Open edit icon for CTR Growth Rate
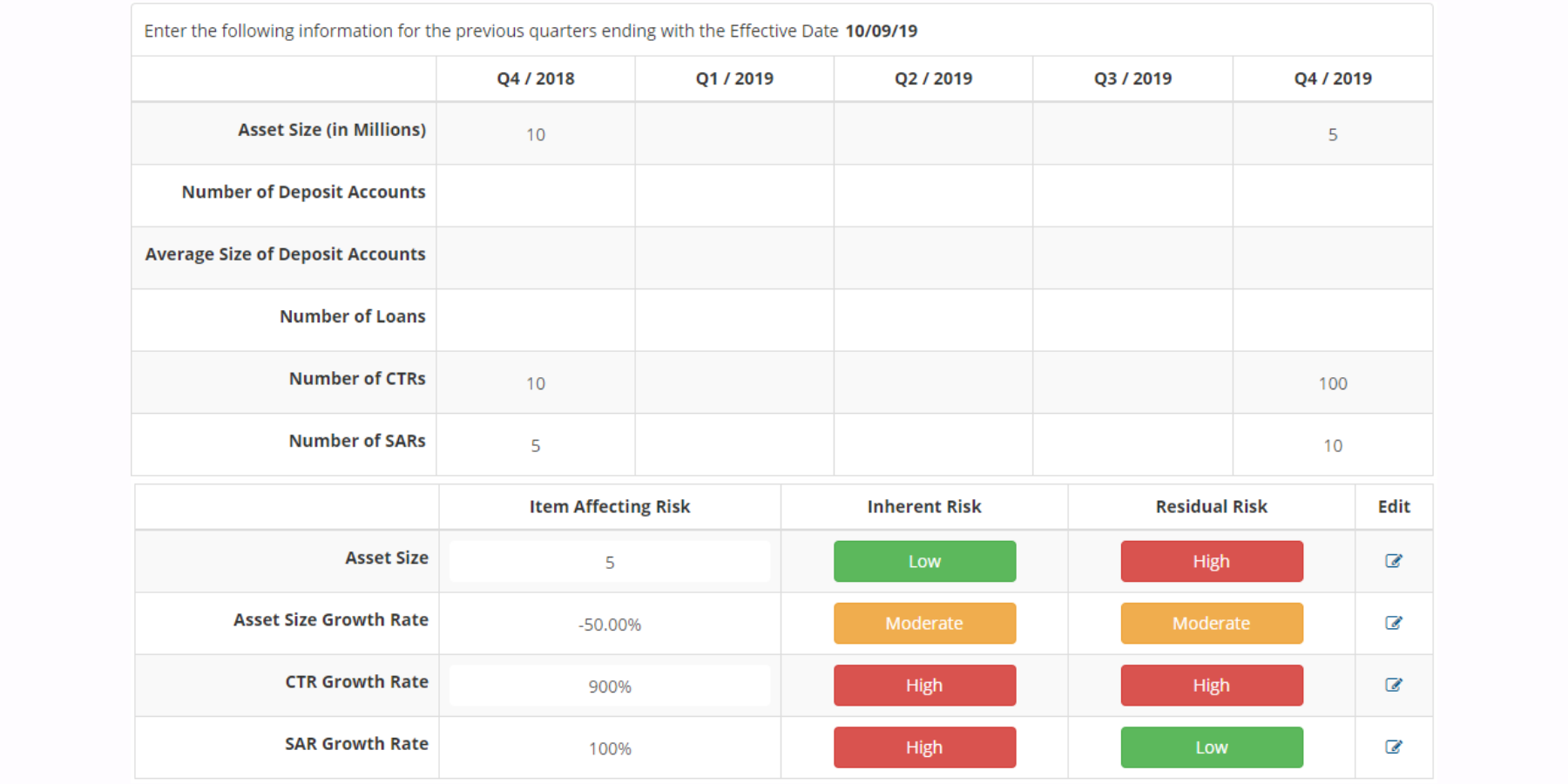1568x784 pixels. tap(1394, 685)
